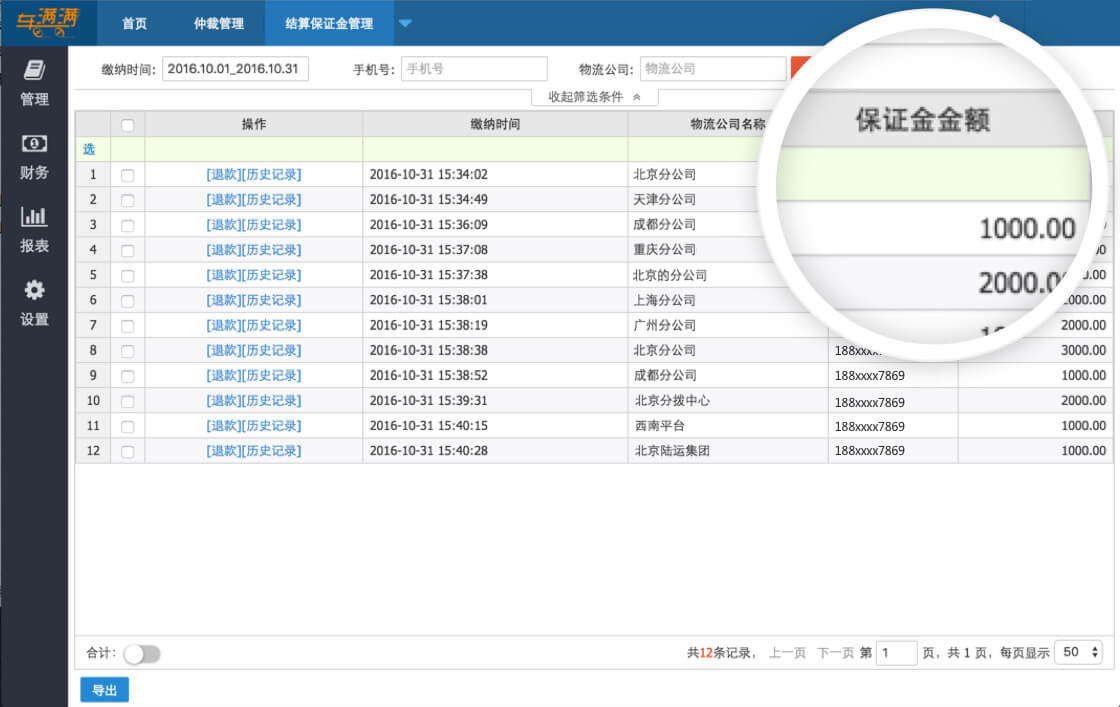Focus the 手机号 input field
Viewport: 1120px width, 707px height.
pos(474,69)
